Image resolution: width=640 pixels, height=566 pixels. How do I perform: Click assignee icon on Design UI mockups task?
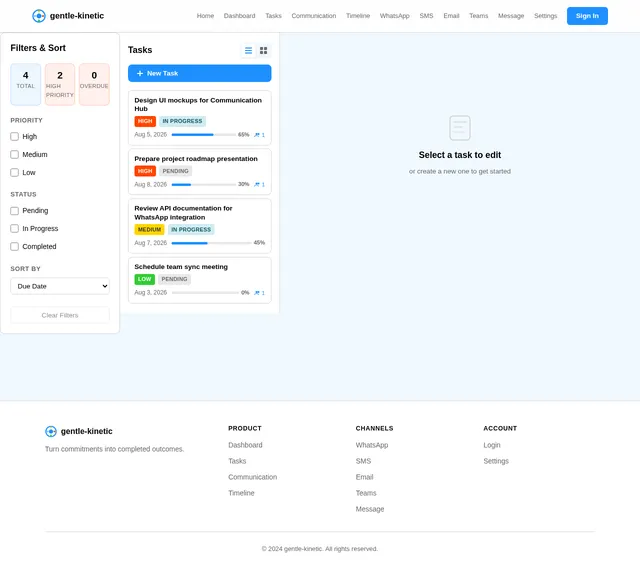259,135
